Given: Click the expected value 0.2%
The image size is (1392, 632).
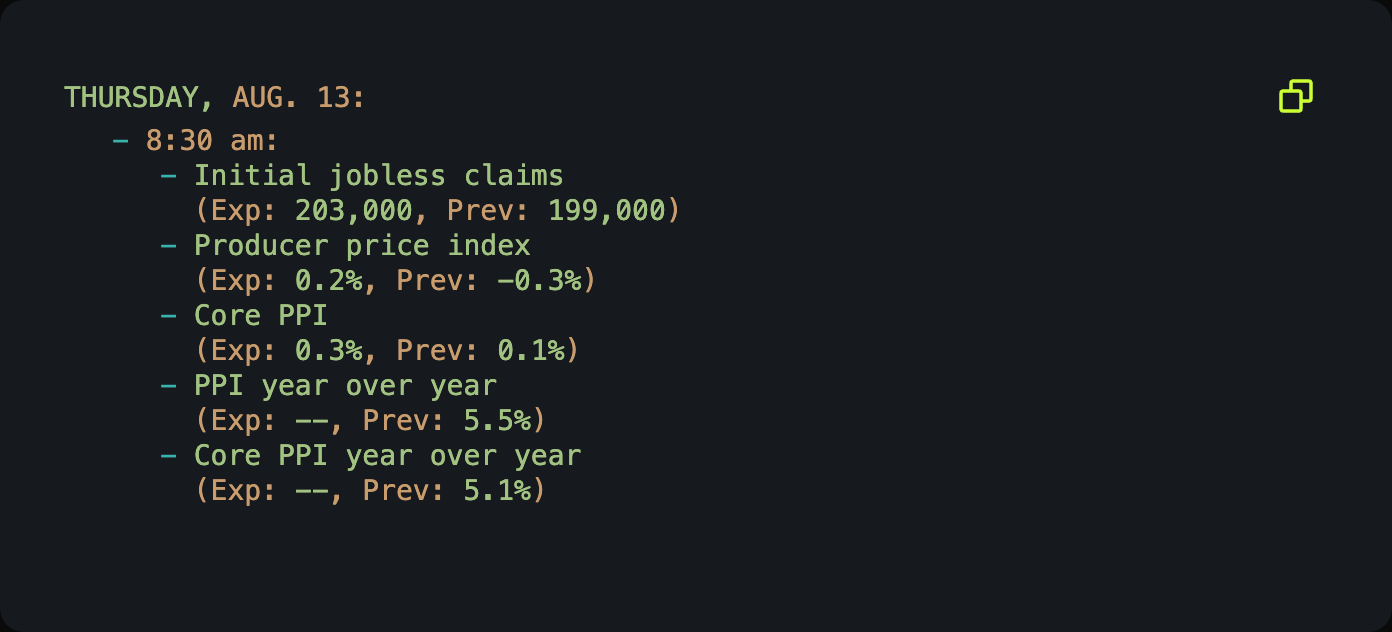Looking at the screenshot, I should coord(328,281).
